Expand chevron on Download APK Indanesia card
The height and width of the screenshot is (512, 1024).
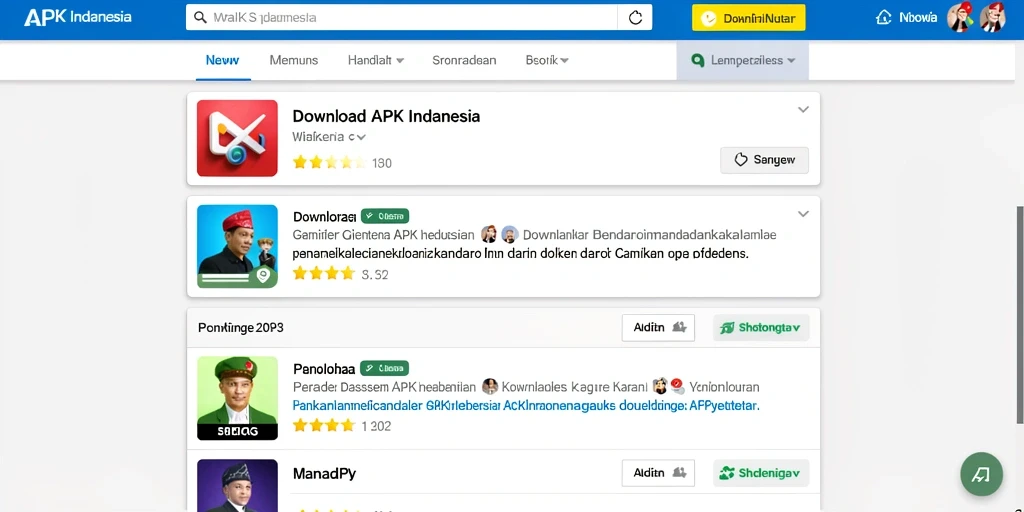[803, 110]
